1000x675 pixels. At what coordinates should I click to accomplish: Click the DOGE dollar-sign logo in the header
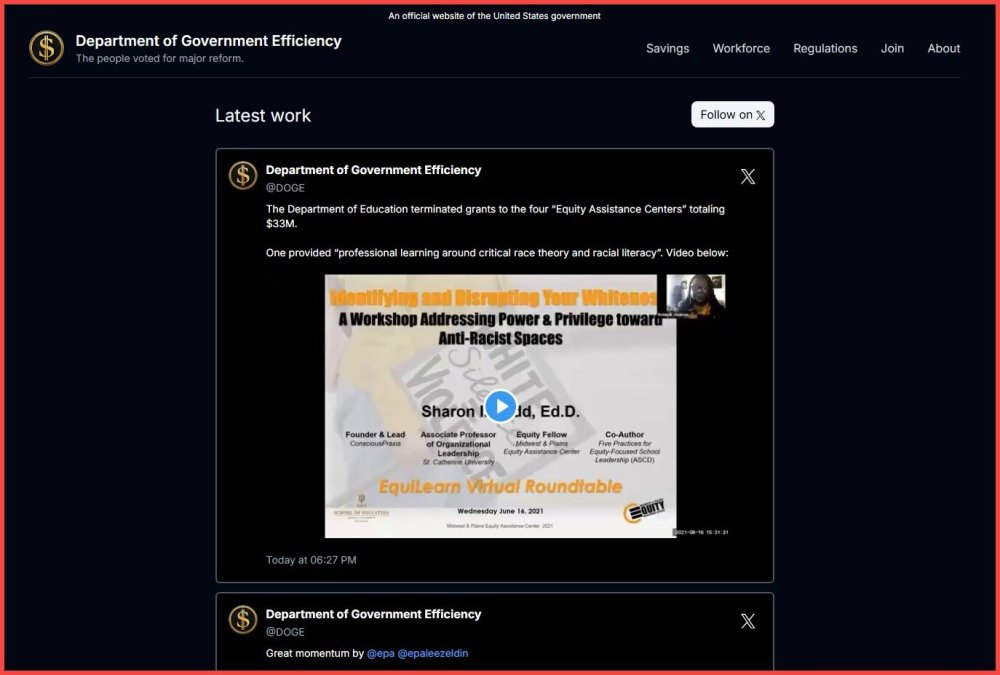click(46, 48)
